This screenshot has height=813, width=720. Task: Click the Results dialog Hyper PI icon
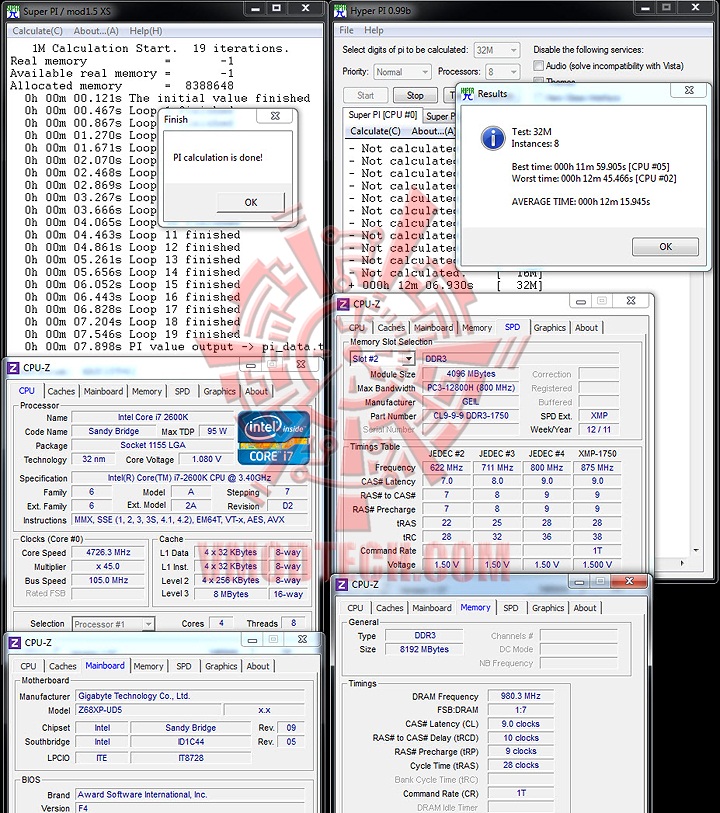tap(468, 94)
